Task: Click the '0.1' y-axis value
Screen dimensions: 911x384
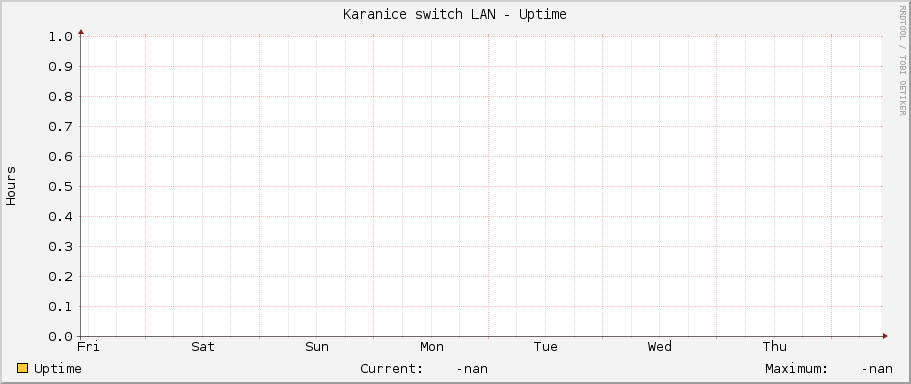Action: [60, 307]
